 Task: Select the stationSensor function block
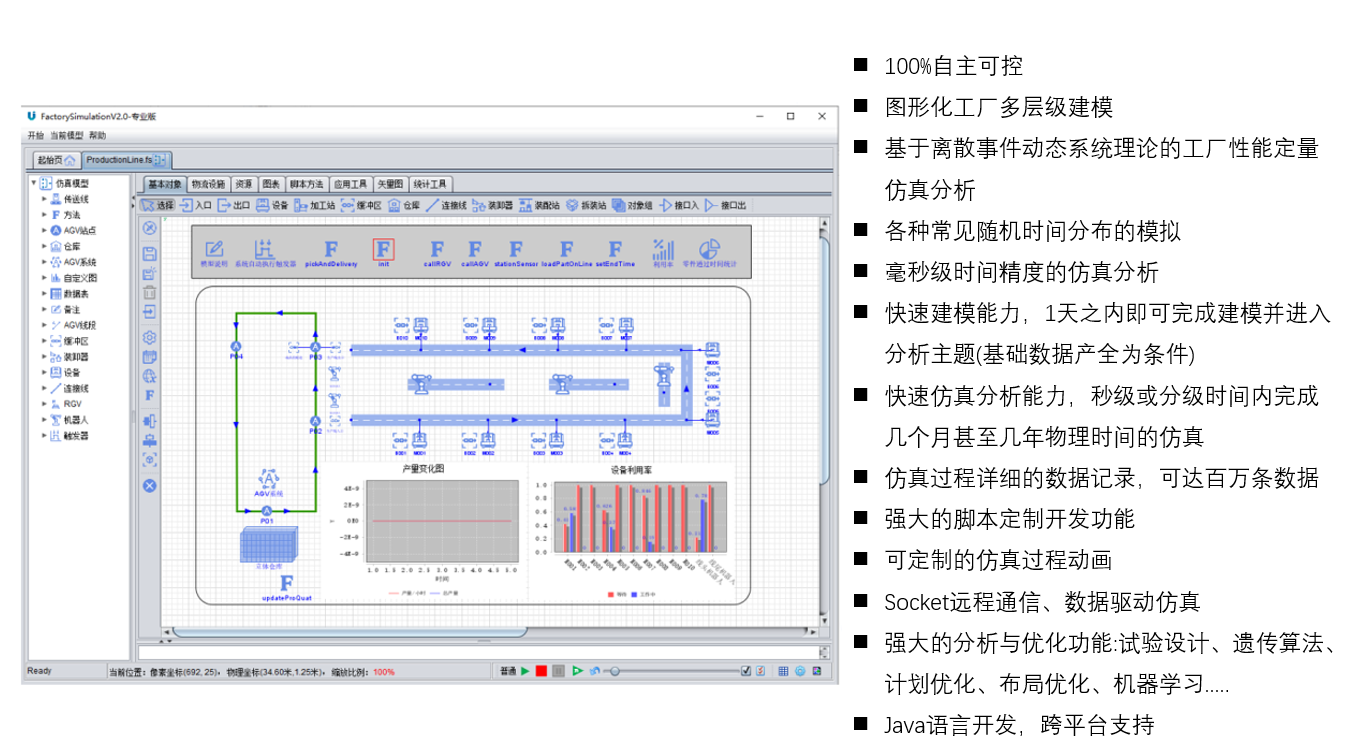coord(516,253)
